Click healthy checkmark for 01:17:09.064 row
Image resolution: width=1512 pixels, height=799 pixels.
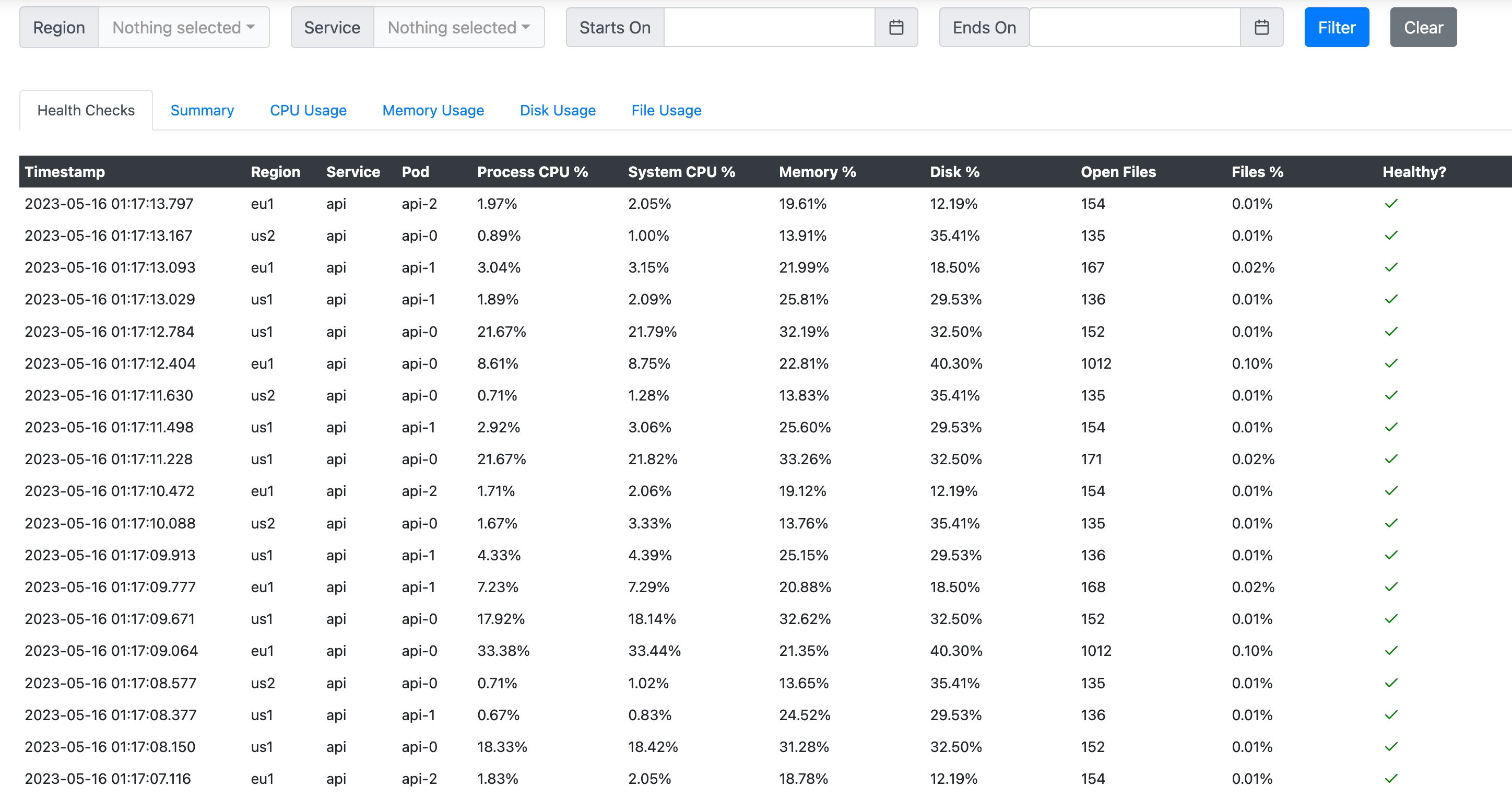pyautogui.click(x=1390, y=651)
